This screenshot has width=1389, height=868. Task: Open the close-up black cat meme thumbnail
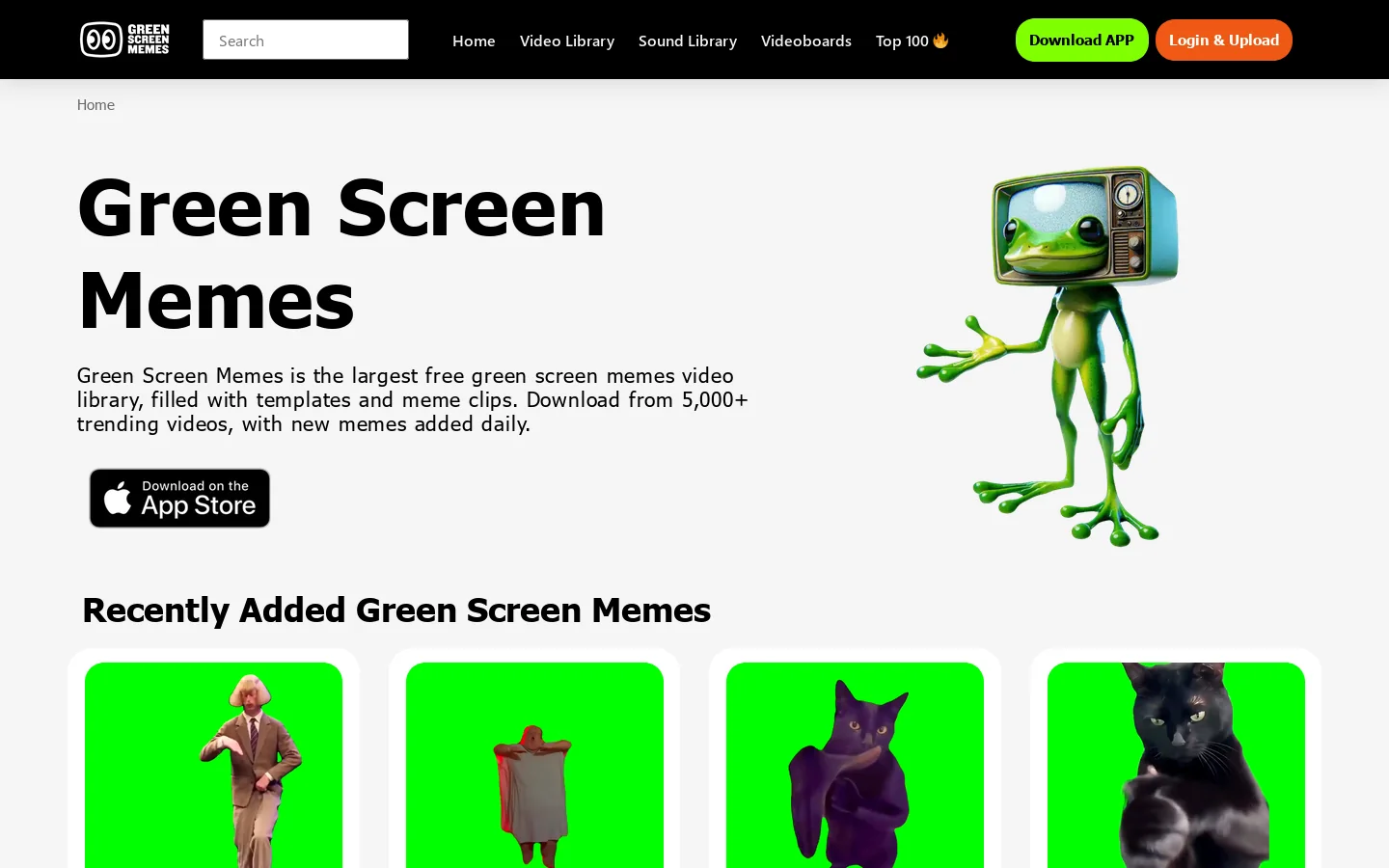[1176, 765]
